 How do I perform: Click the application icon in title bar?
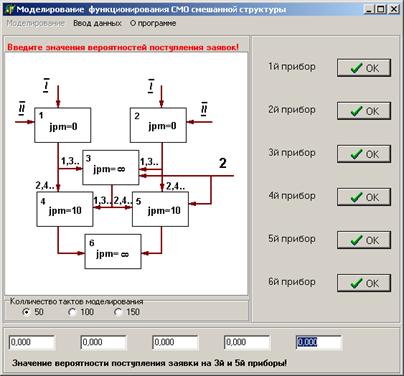pos(10,9)
